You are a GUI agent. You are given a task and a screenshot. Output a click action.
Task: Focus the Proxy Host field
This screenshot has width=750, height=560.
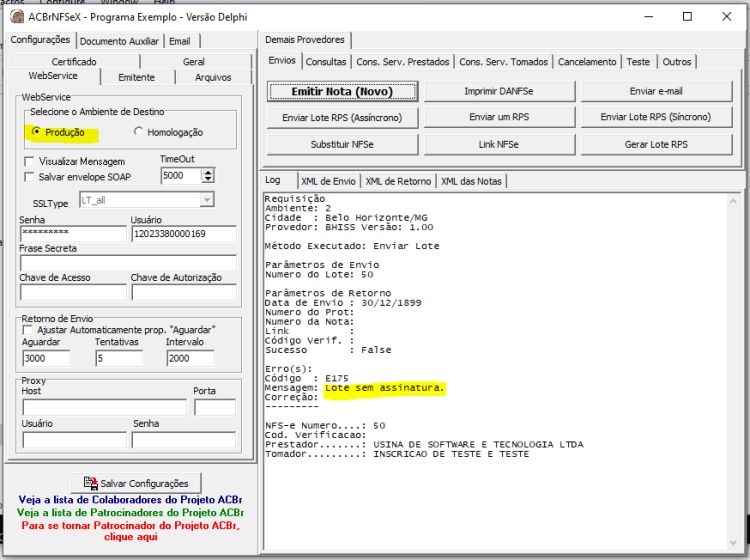tap(104, 407)
